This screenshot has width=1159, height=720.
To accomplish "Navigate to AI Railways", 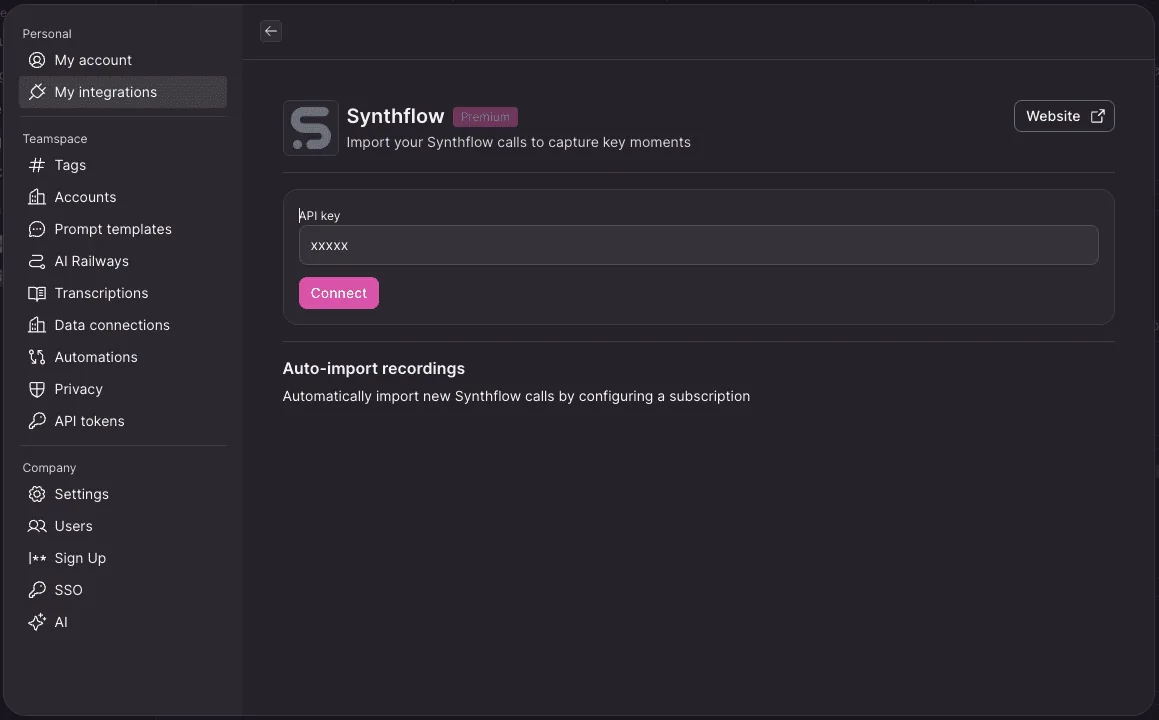I will click(x=123, y=261).
